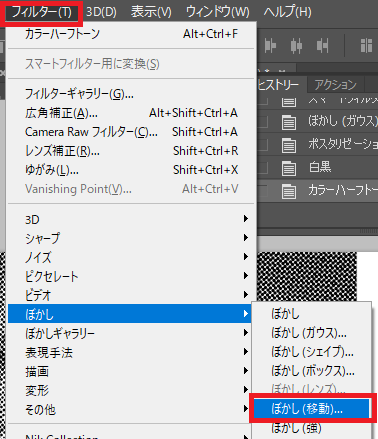
Task: Choose ぼかし (シェイプ)... in submenu
Action: (311, 352)
